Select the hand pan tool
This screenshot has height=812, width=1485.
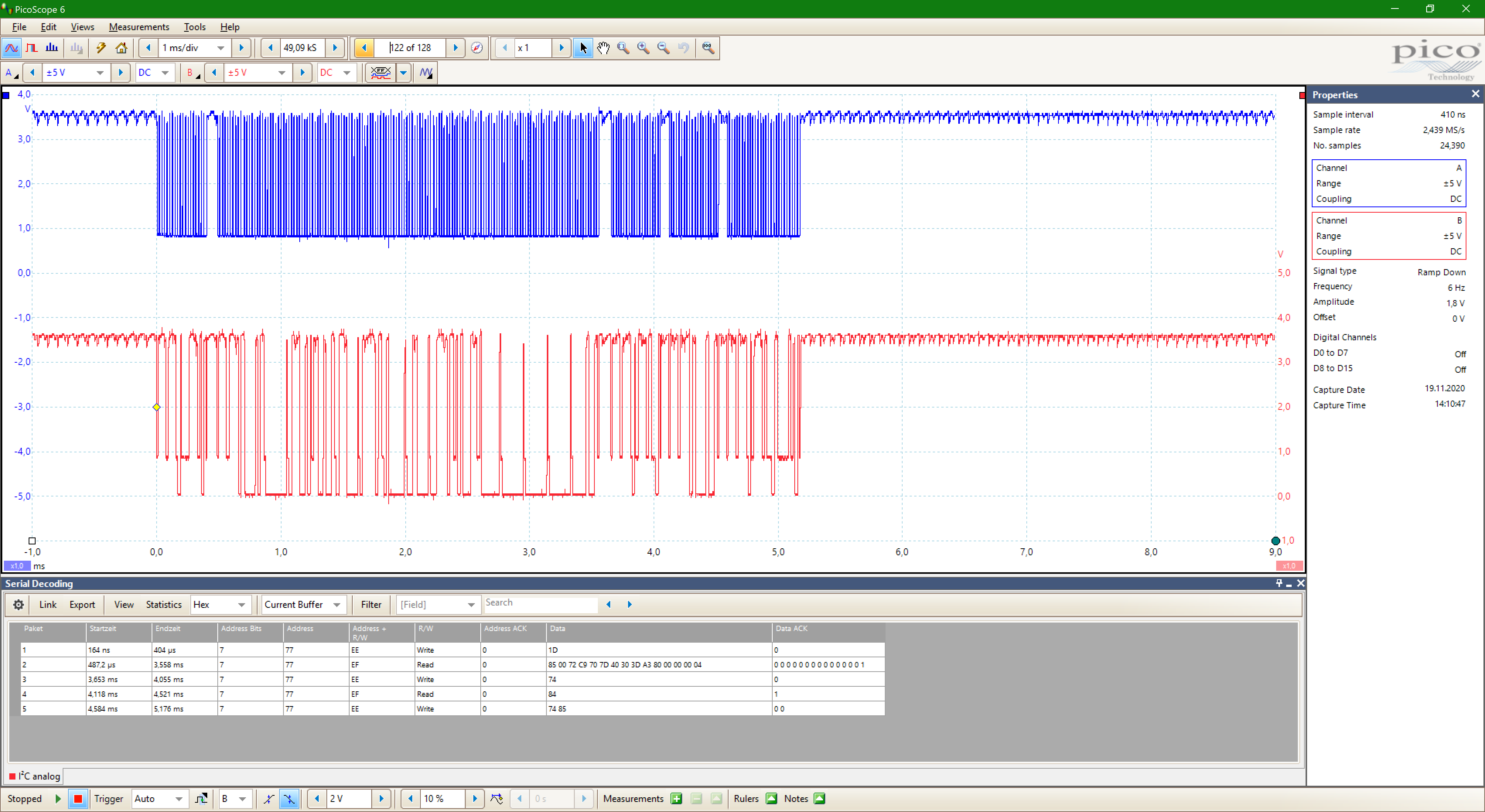603,48
